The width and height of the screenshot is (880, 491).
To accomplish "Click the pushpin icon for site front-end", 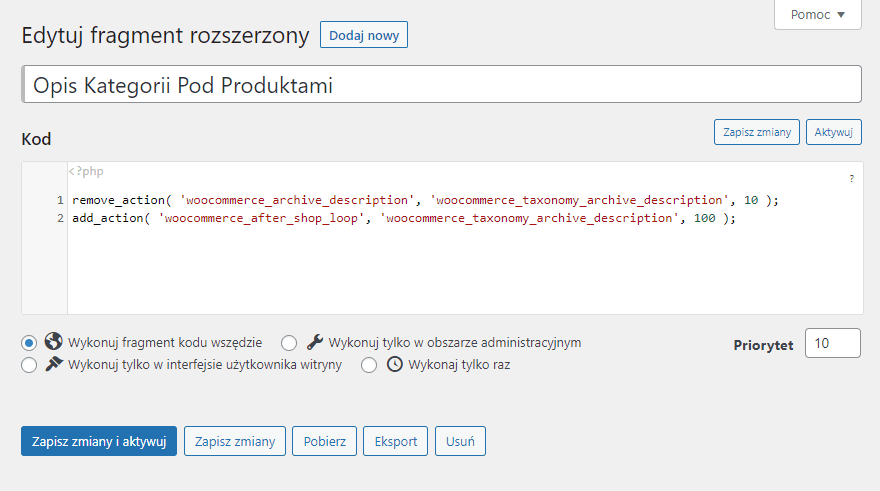I will [53, 364].
